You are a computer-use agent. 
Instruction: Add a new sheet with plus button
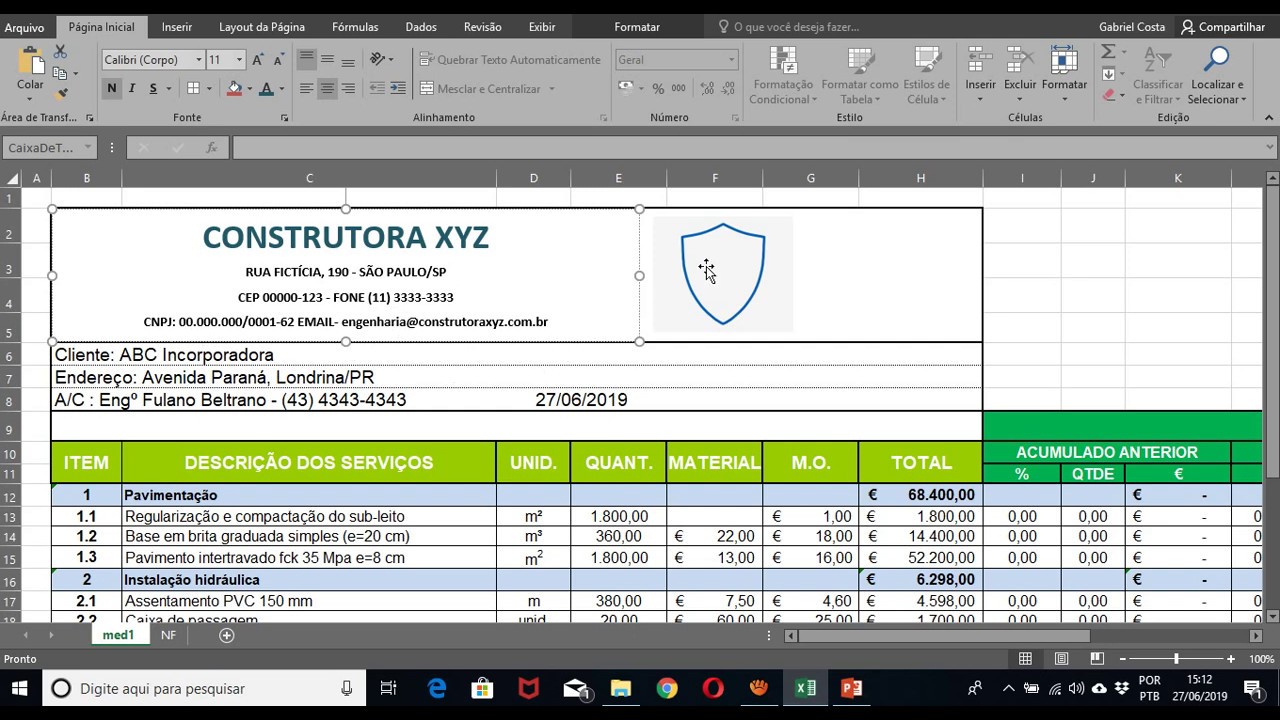tap(227, 635)
